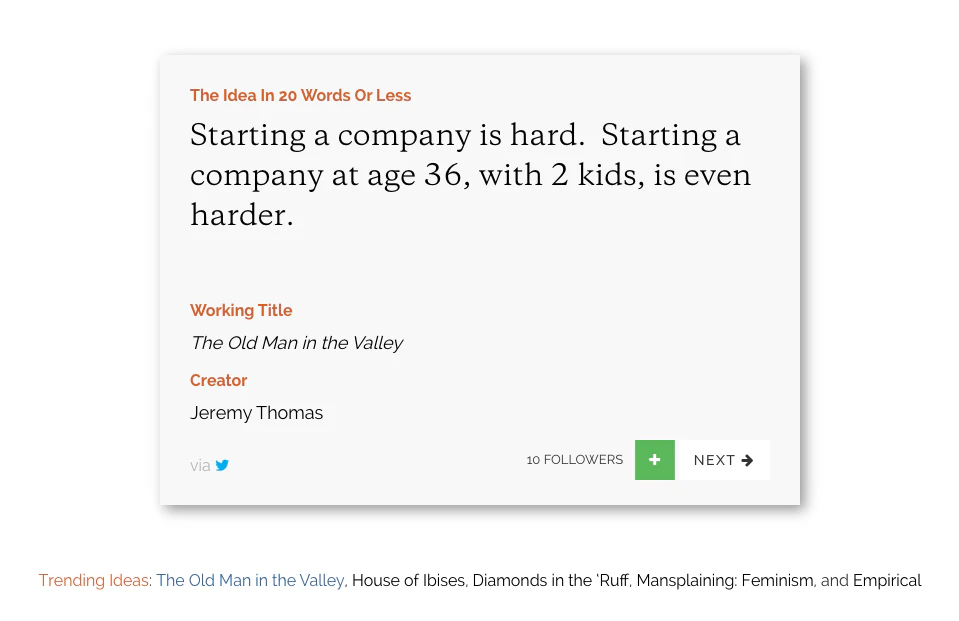Click the italic working title text
This screenshot has height=621, width=959.
296,343
